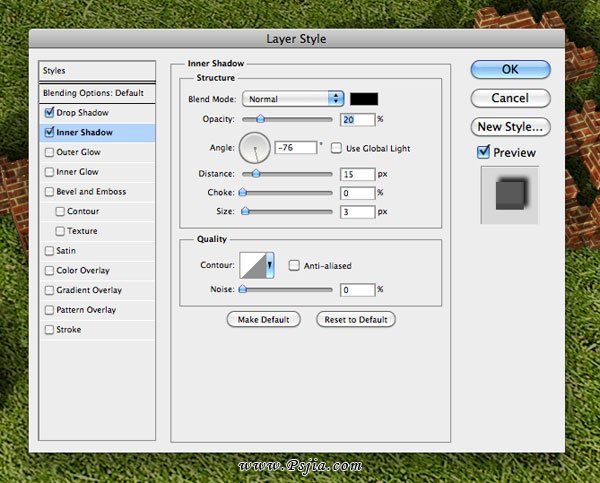Enable the Use Global Light checkbox

pos(337,148)
